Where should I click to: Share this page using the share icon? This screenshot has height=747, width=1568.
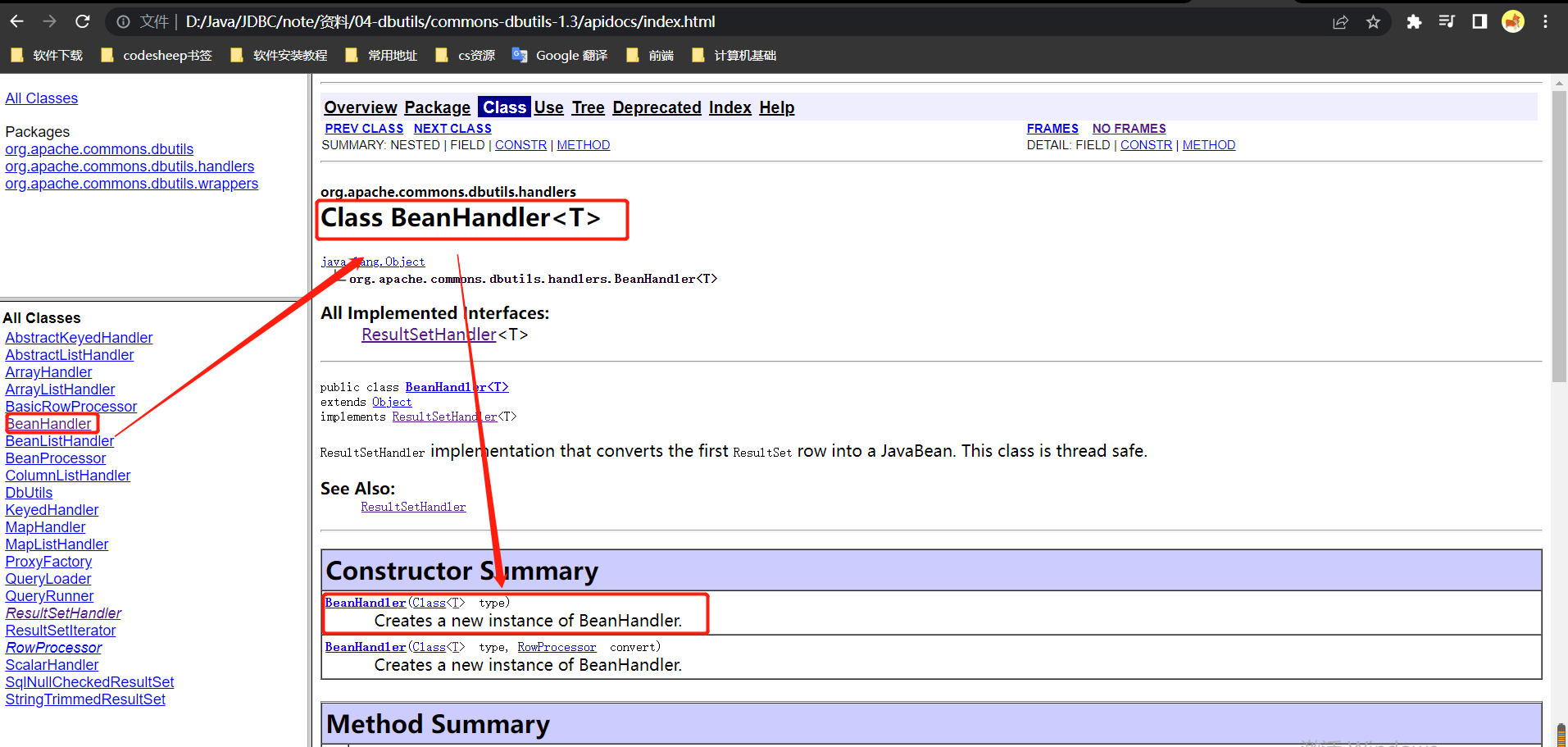[1340, 22]
